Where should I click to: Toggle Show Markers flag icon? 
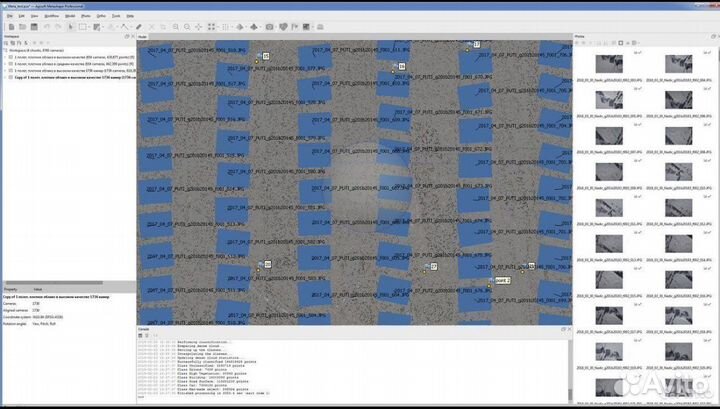pos(294,27)
